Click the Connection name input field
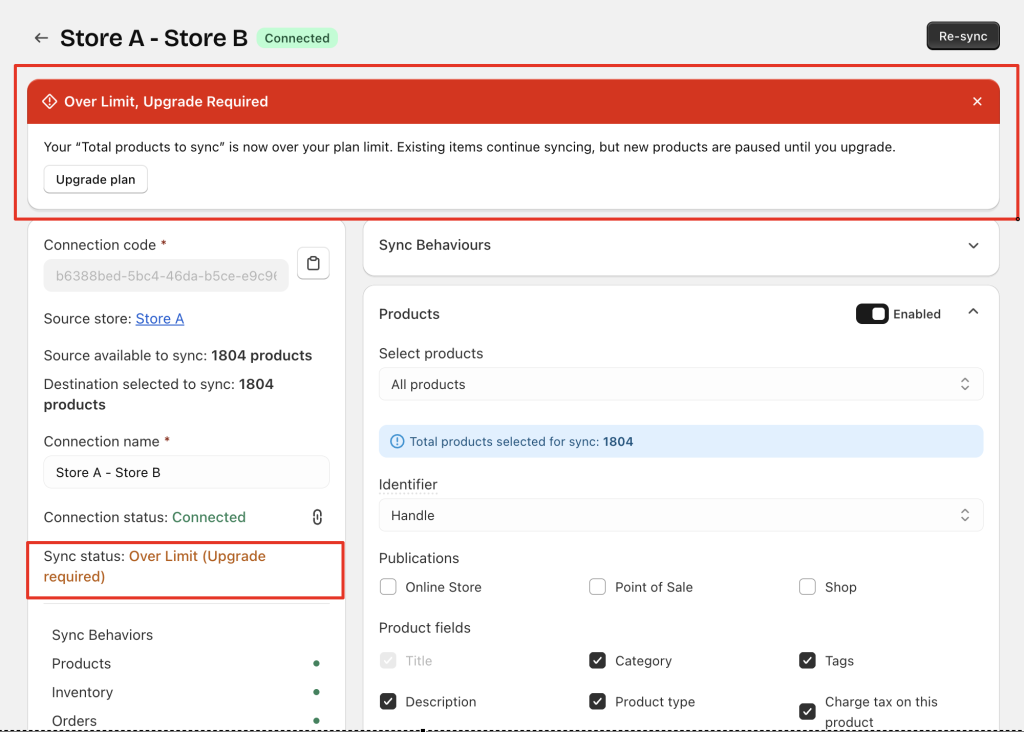The height and width of the screenshot is (732, 1024). (186, 472)
